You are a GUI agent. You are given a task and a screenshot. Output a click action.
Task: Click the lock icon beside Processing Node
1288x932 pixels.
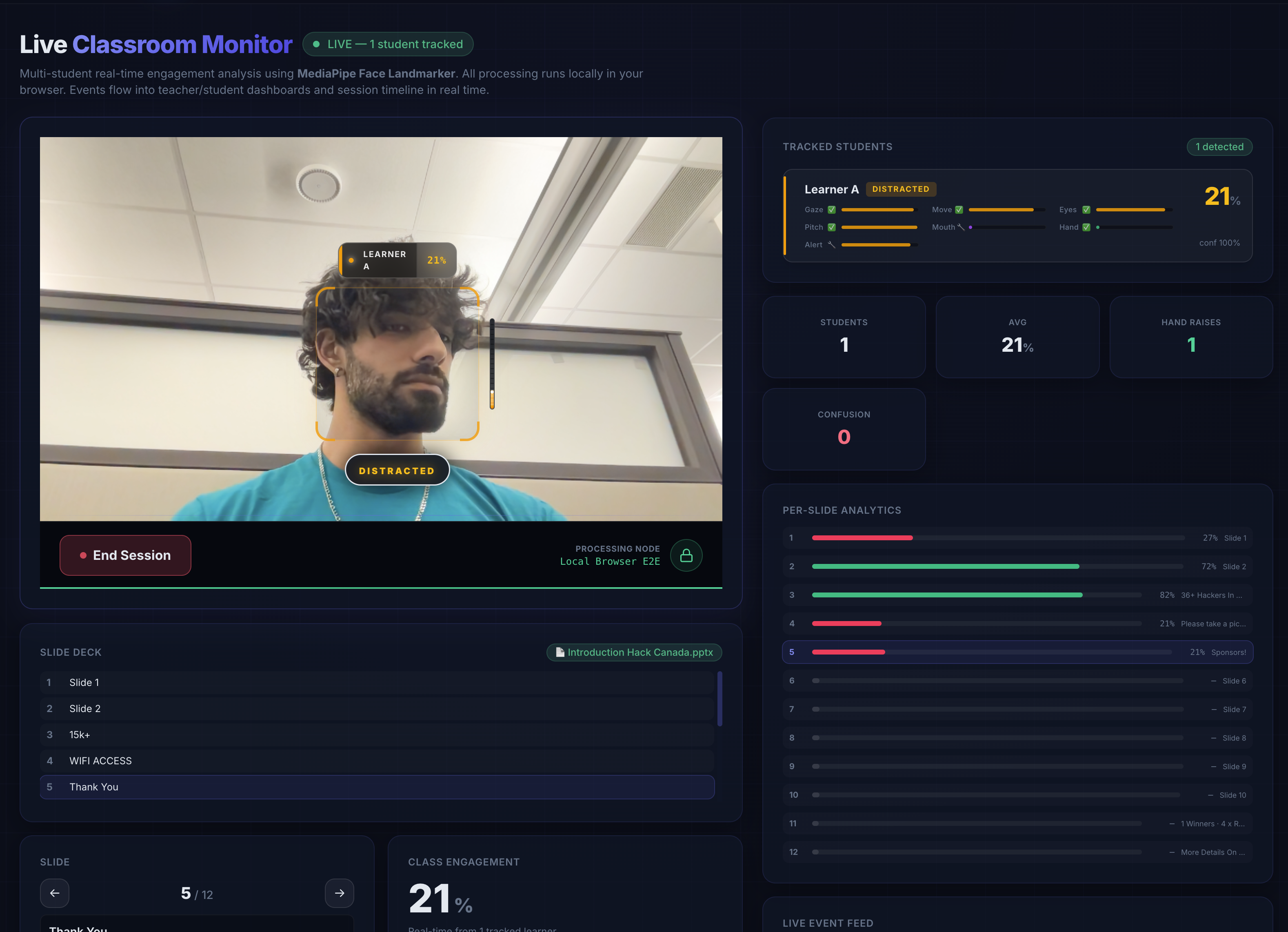click(686, 555)
